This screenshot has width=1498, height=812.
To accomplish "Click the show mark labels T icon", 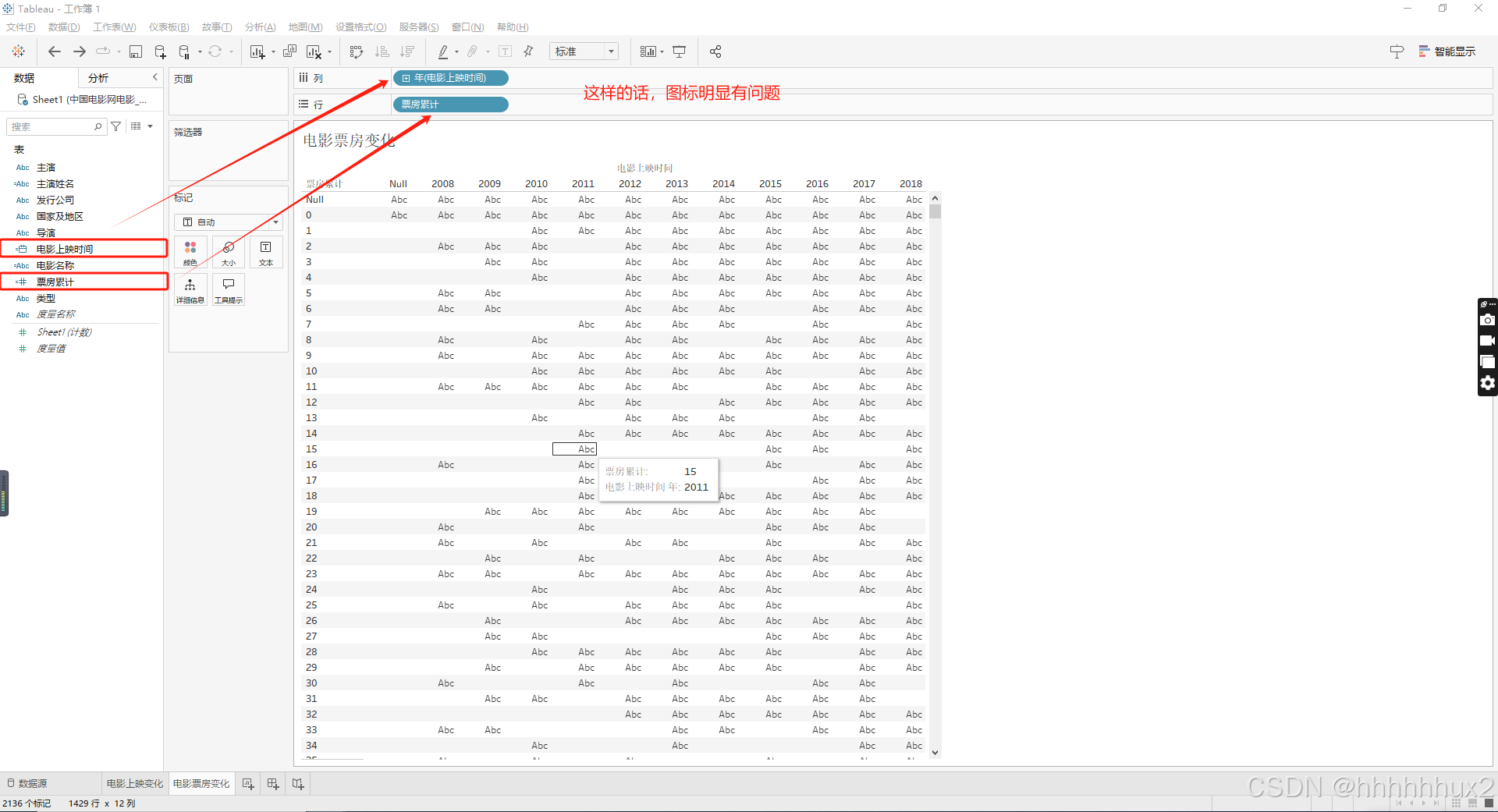I will pos(506,51).
